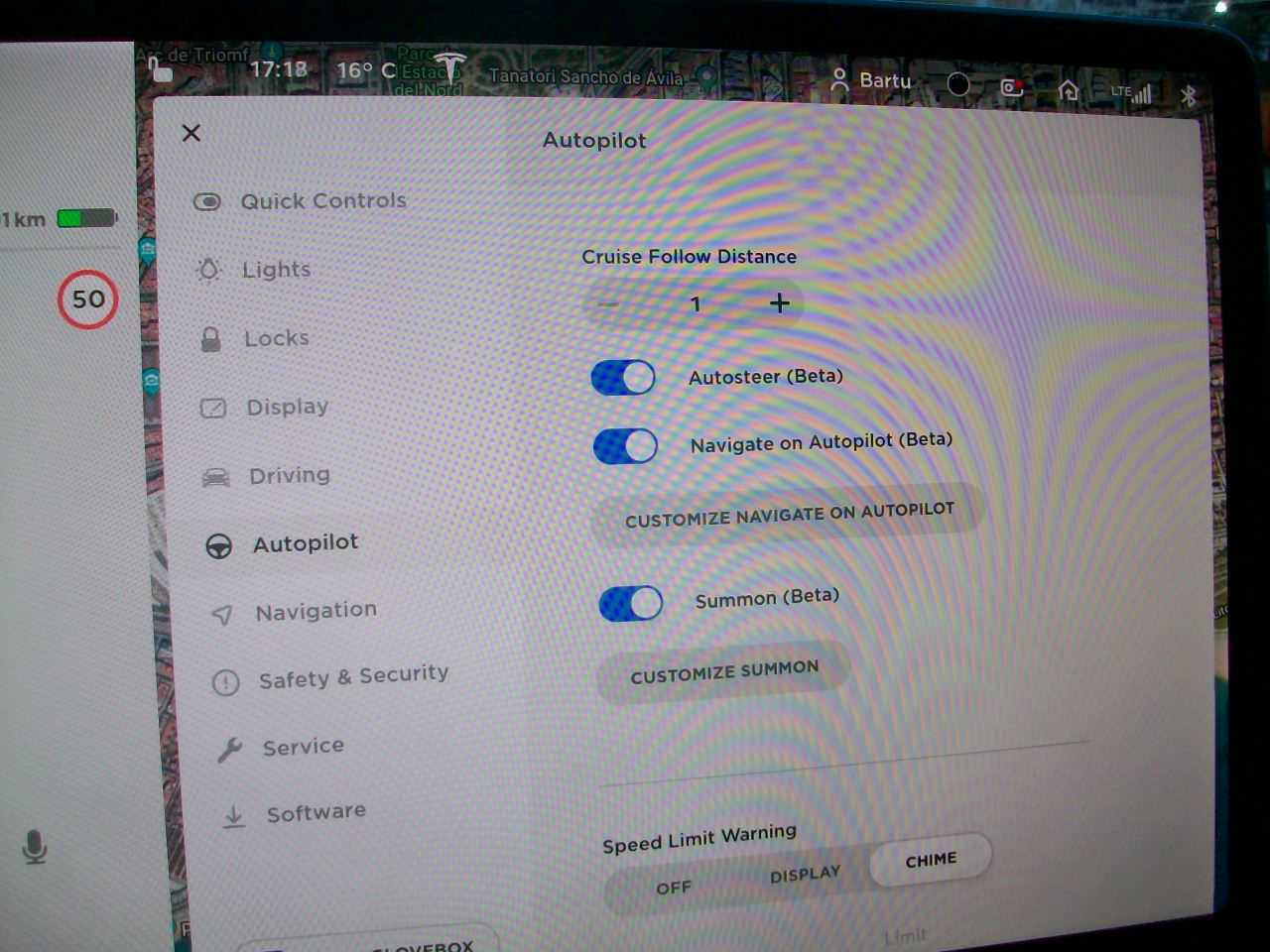1270x952 pixels.
Task: Tap the 17:18 clock in status bar
Action: coord(278,68)
